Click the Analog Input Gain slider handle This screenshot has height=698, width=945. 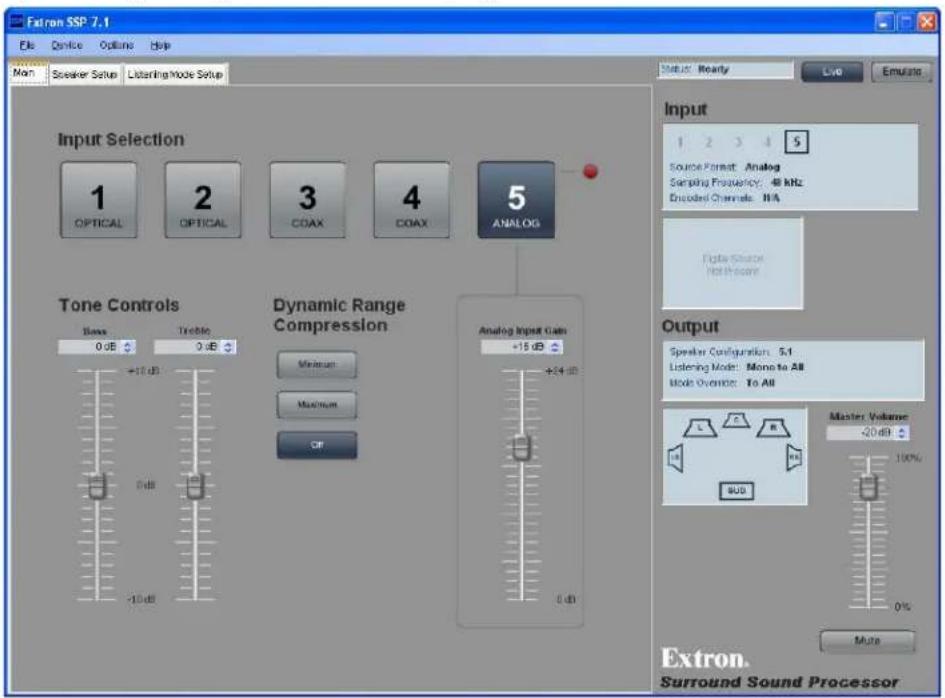(x=522, y=447)
